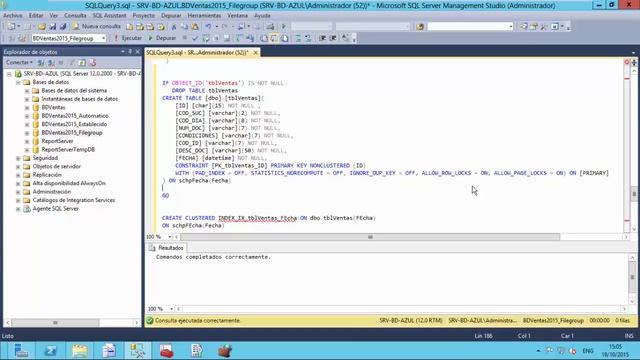Click the Server Manager taskbar icon
640x360 pixels.
click(x=21, y=351)
